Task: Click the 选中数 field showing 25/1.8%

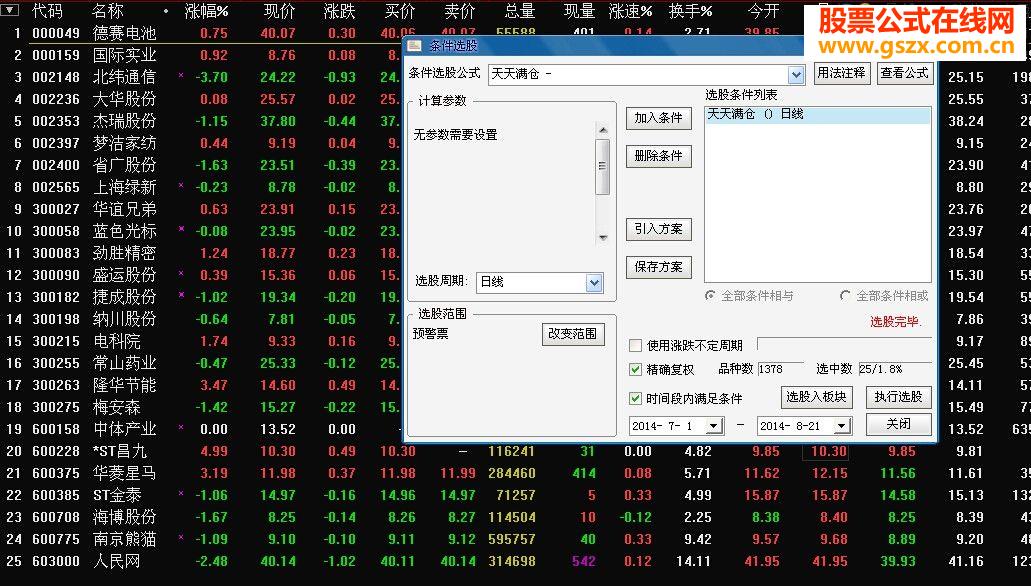Action: 895,370
